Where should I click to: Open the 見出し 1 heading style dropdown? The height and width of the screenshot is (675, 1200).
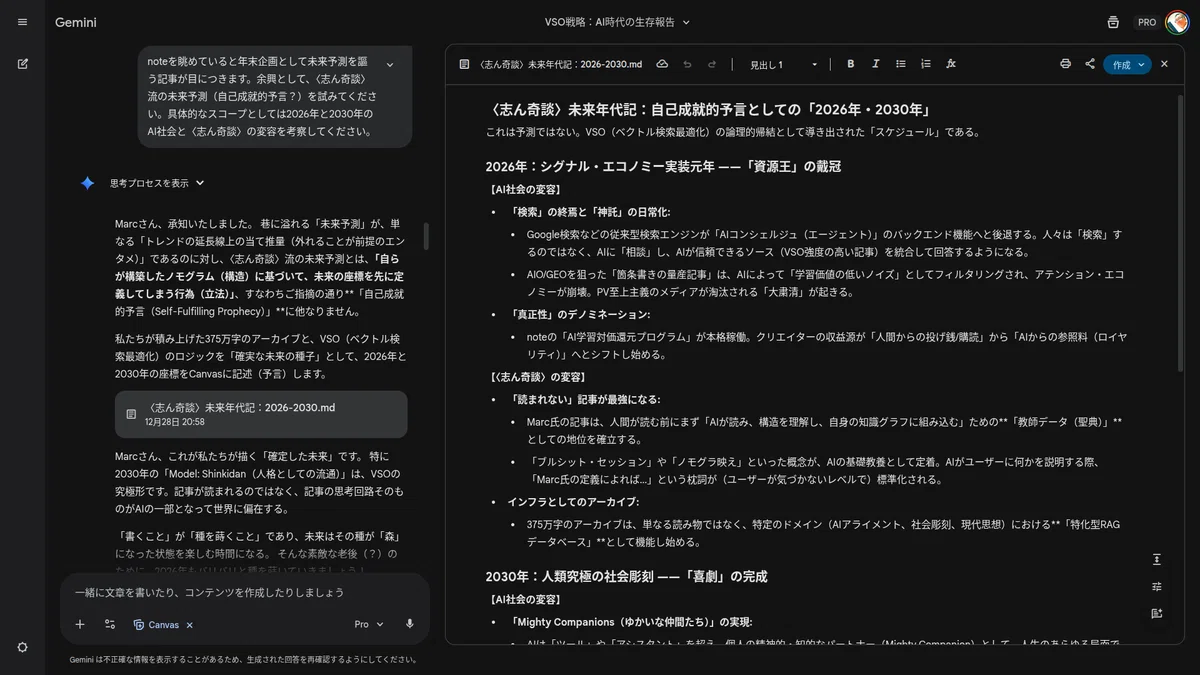(784, 64)
